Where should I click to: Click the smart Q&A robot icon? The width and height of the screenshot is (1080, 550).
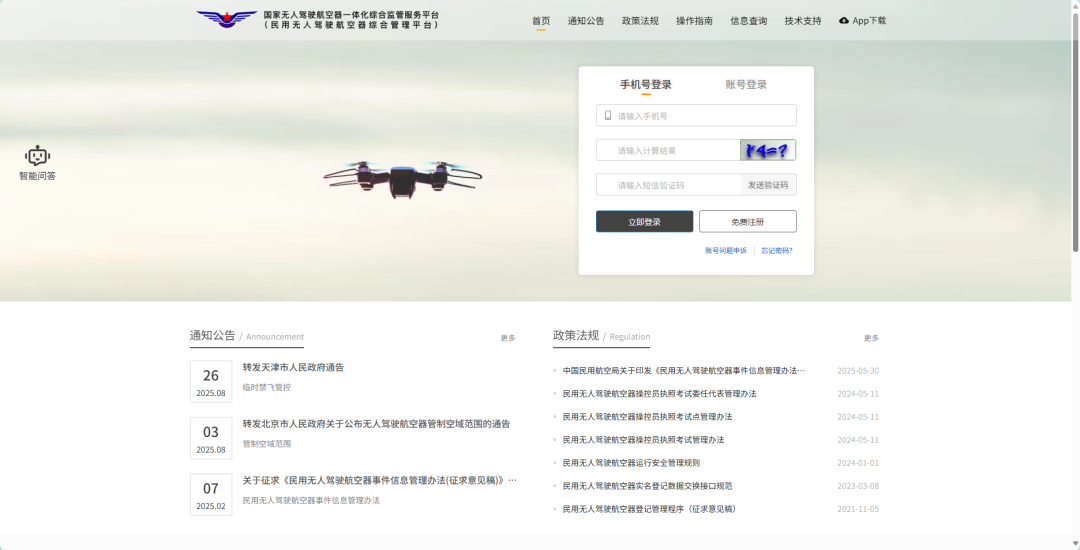(x=37, y=156)
